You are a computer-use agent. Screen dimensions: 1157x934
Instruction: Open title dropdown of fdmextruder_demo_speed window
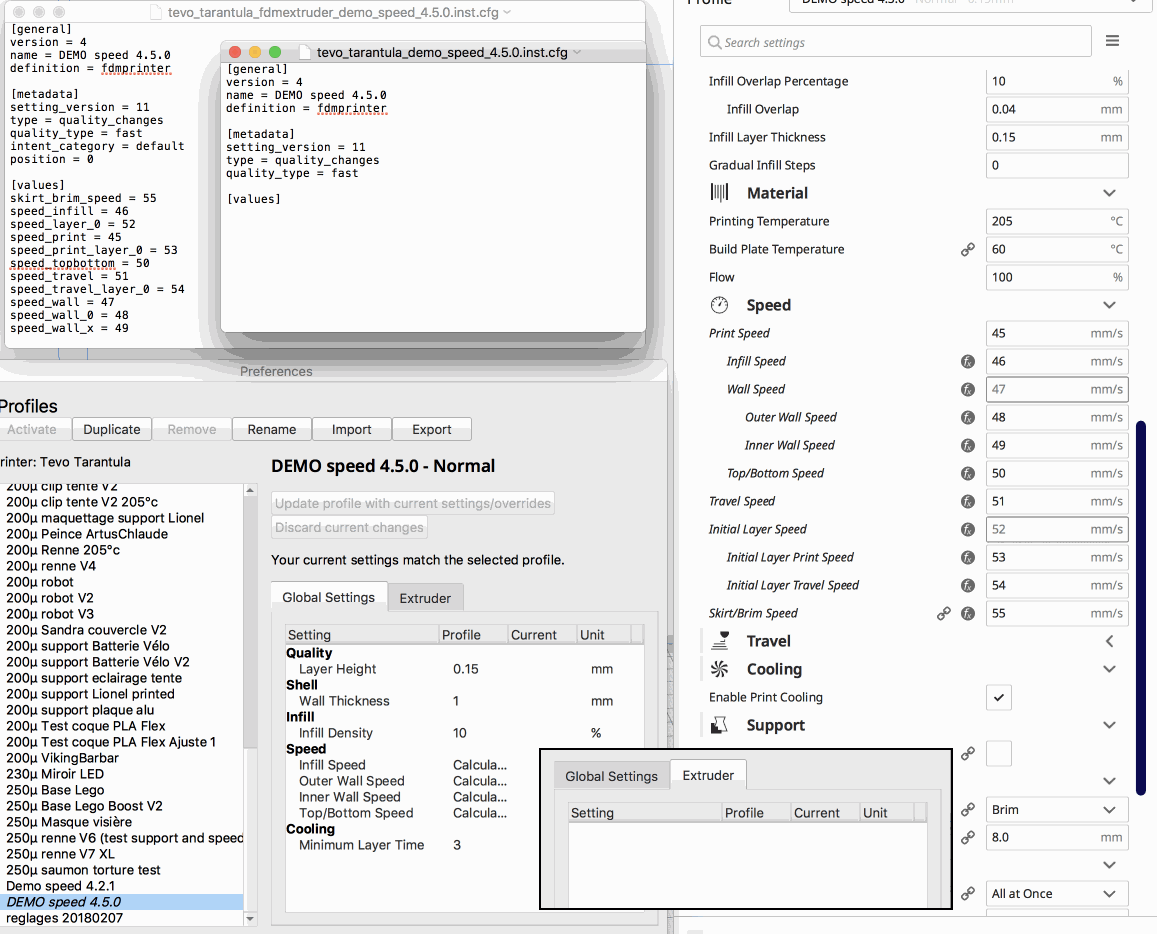click(507, 13)
